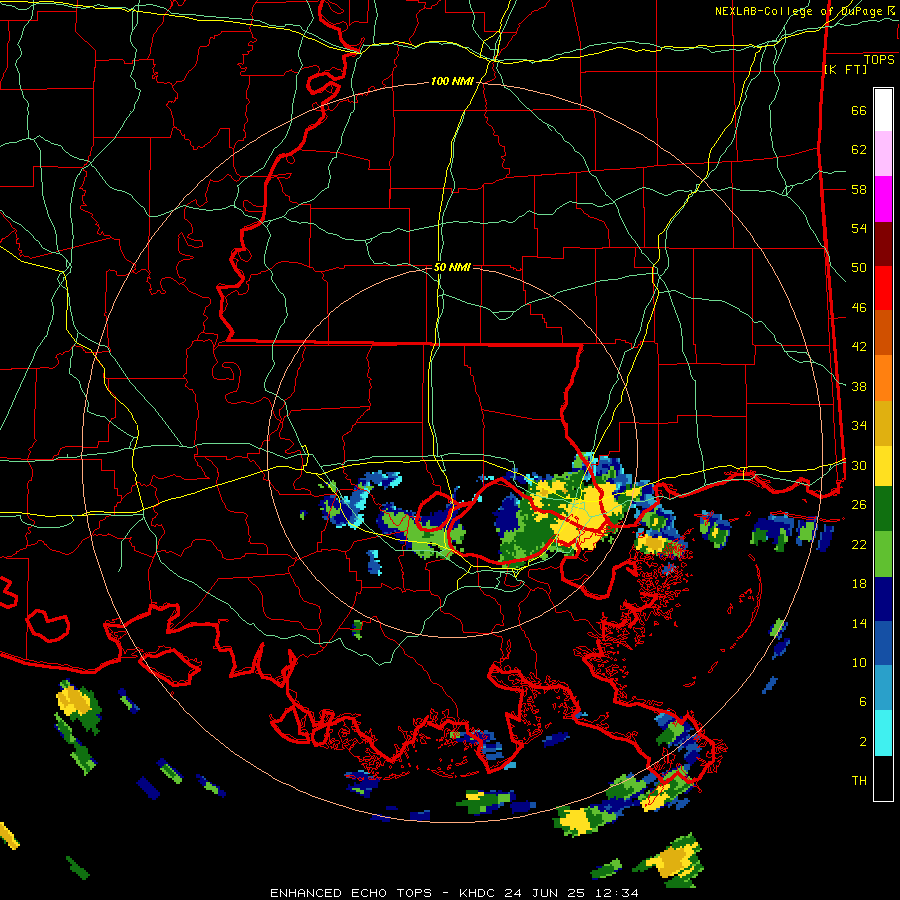The image size is (900, 900).
Task: Click the '[K FT]' units label
Action: pyautogui.click(x=845, y=69)
